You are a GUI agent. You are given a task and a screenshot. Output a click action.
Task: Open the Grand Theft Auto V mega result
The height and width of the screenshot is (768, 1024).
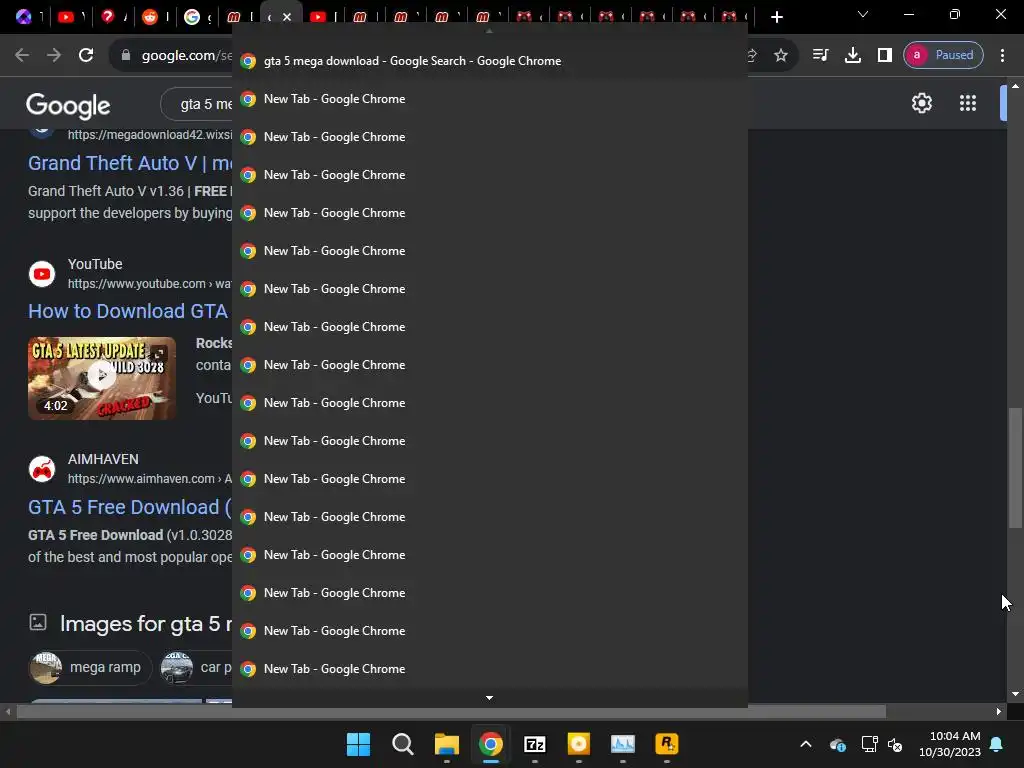(x=130, y=163)
